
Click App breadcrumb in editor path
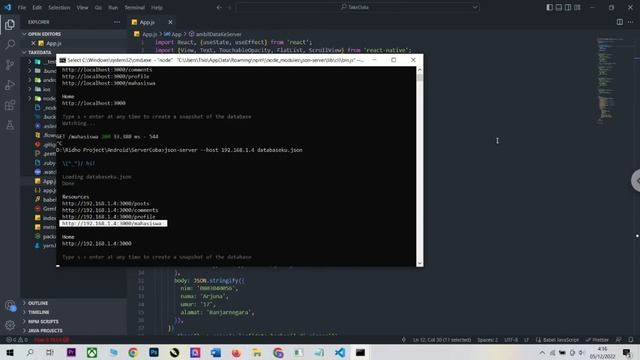[176, 34]
